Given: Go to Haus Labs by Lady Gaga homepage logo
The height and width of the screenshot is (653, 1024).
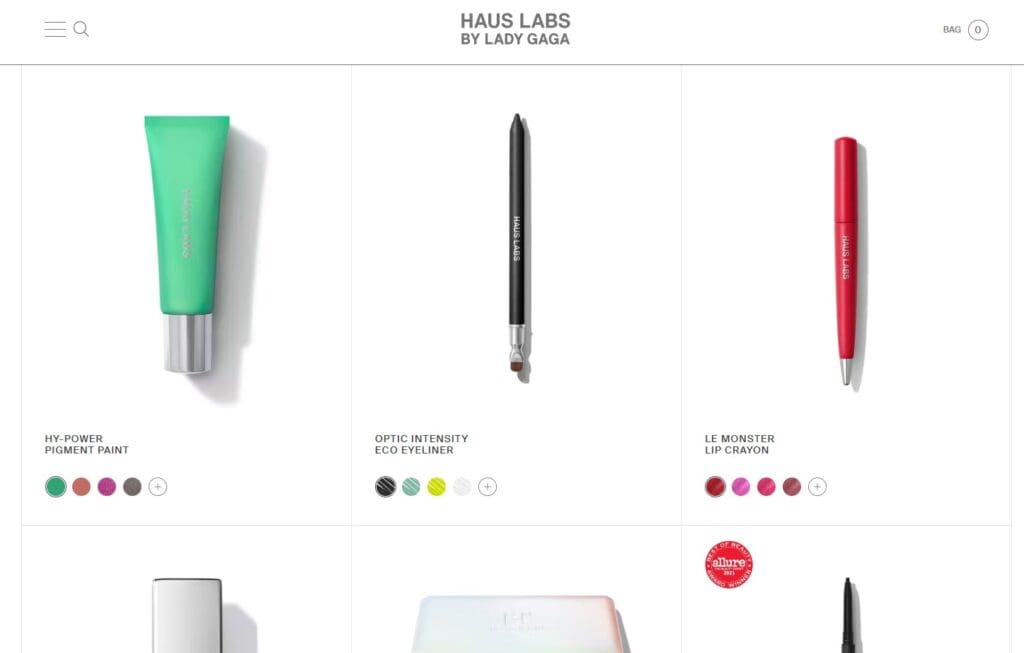Looking at the screenshot, I should [515, 30].
